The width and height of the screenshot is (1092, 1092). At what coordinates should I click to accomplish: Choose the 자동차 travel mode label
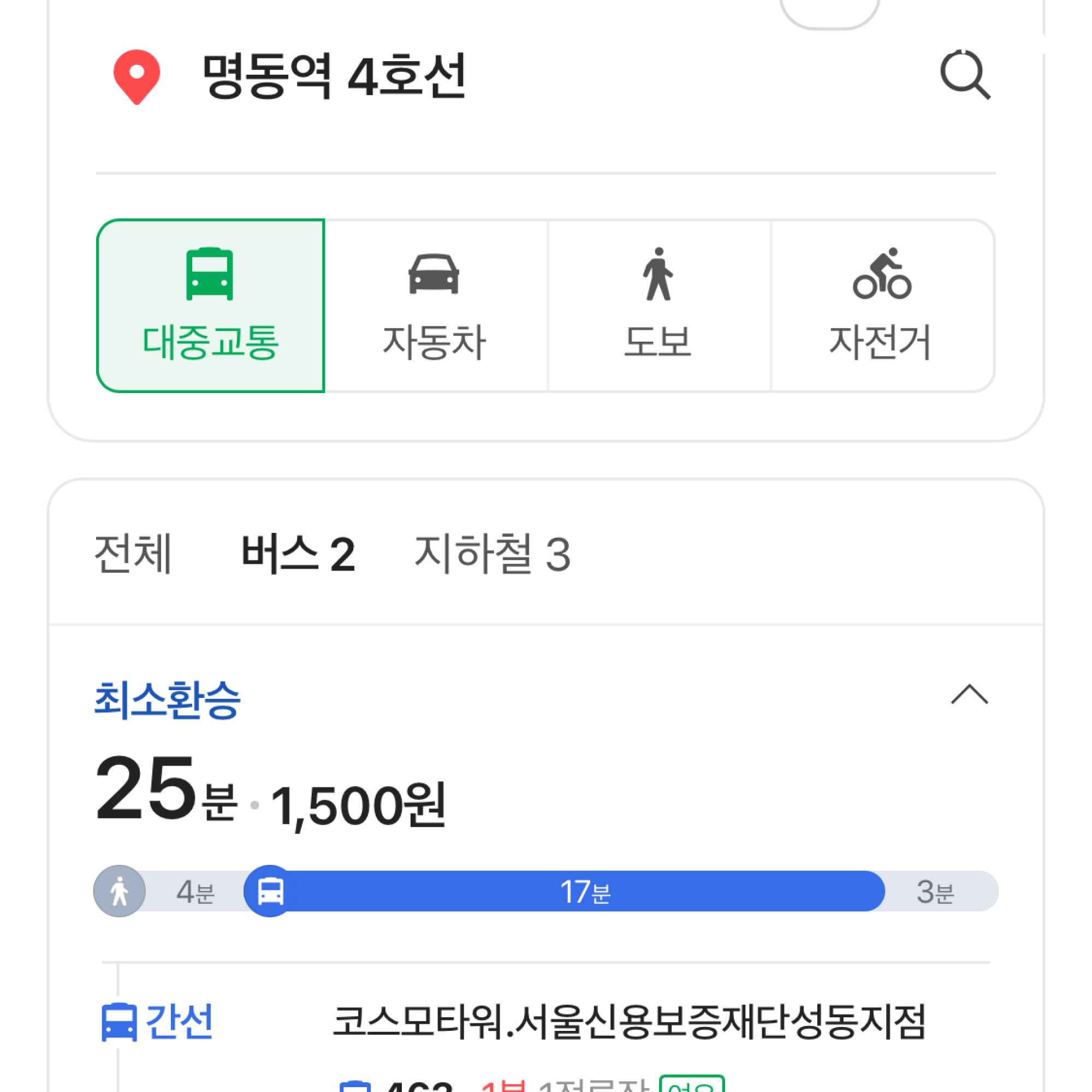434,342
